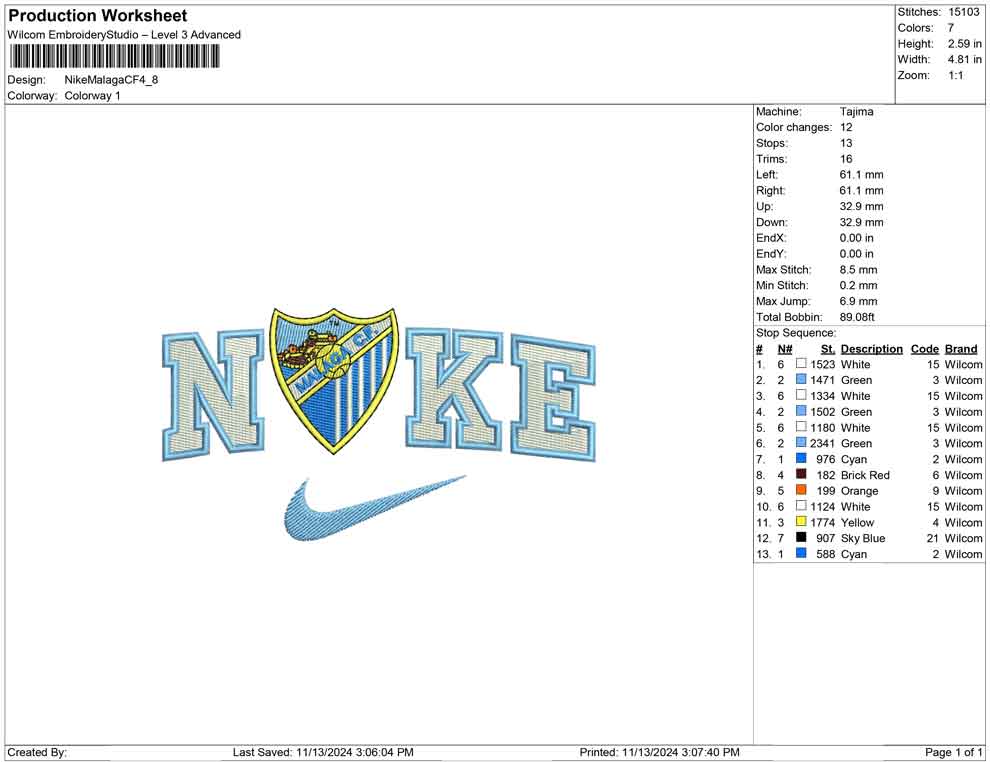Click the Zoom value 1:1
This screenshot has width=990, height=762.
point(955,75)
